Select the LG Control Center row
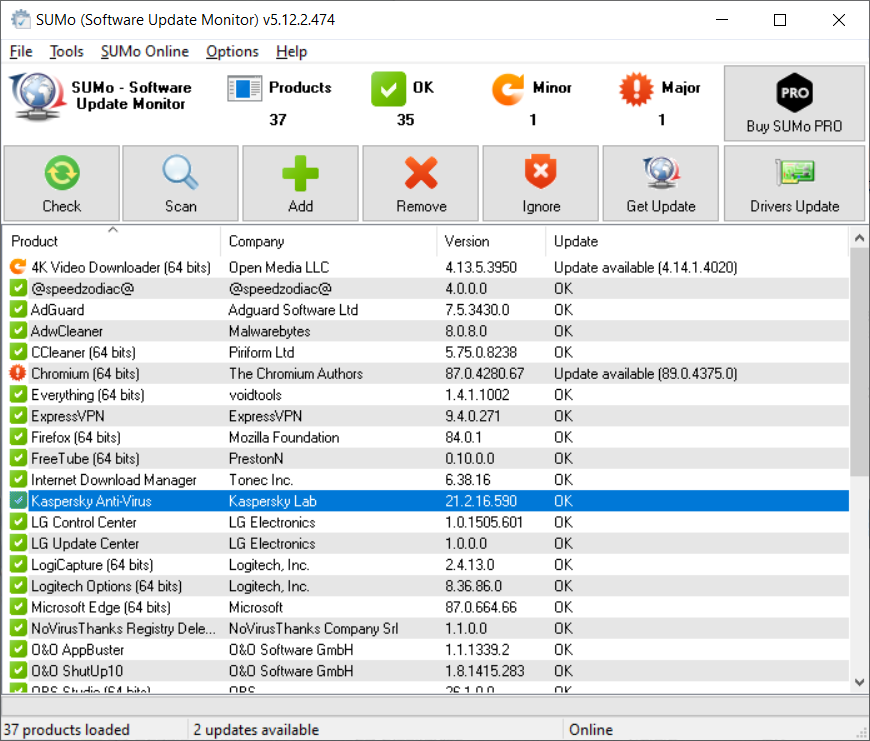The height and width of the screenshot is (741, 870). (x=426, y=522)
